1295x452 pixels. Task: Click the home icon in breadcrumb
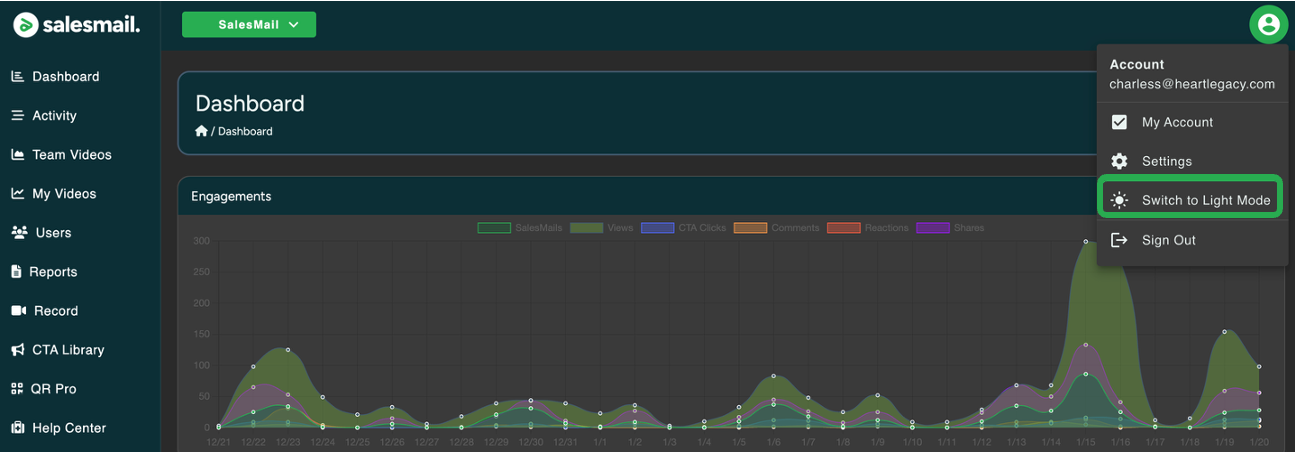[201, 131]
